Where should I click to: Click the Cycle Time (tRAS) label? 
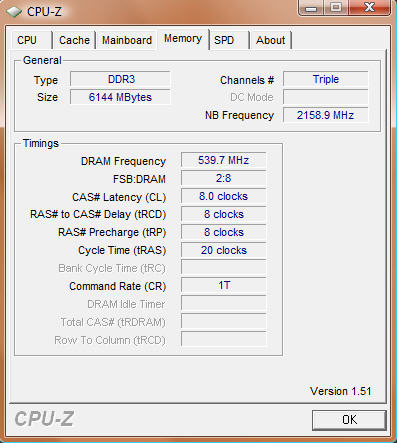(122, 250)
